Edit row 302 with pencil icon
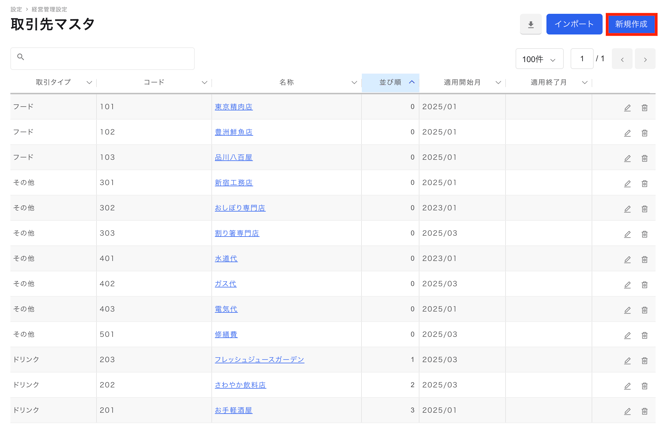 coord(627,209)
